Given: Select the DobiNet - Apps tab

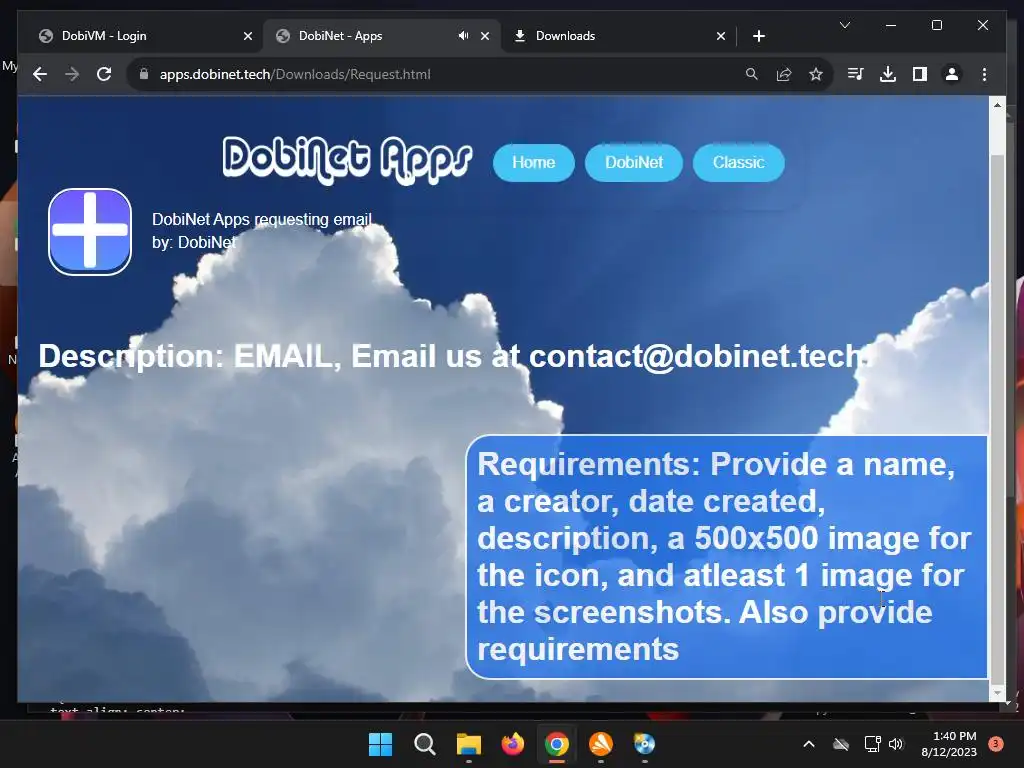Looking at the screenshot, I should pyautogui.click(x=382, y=36).
